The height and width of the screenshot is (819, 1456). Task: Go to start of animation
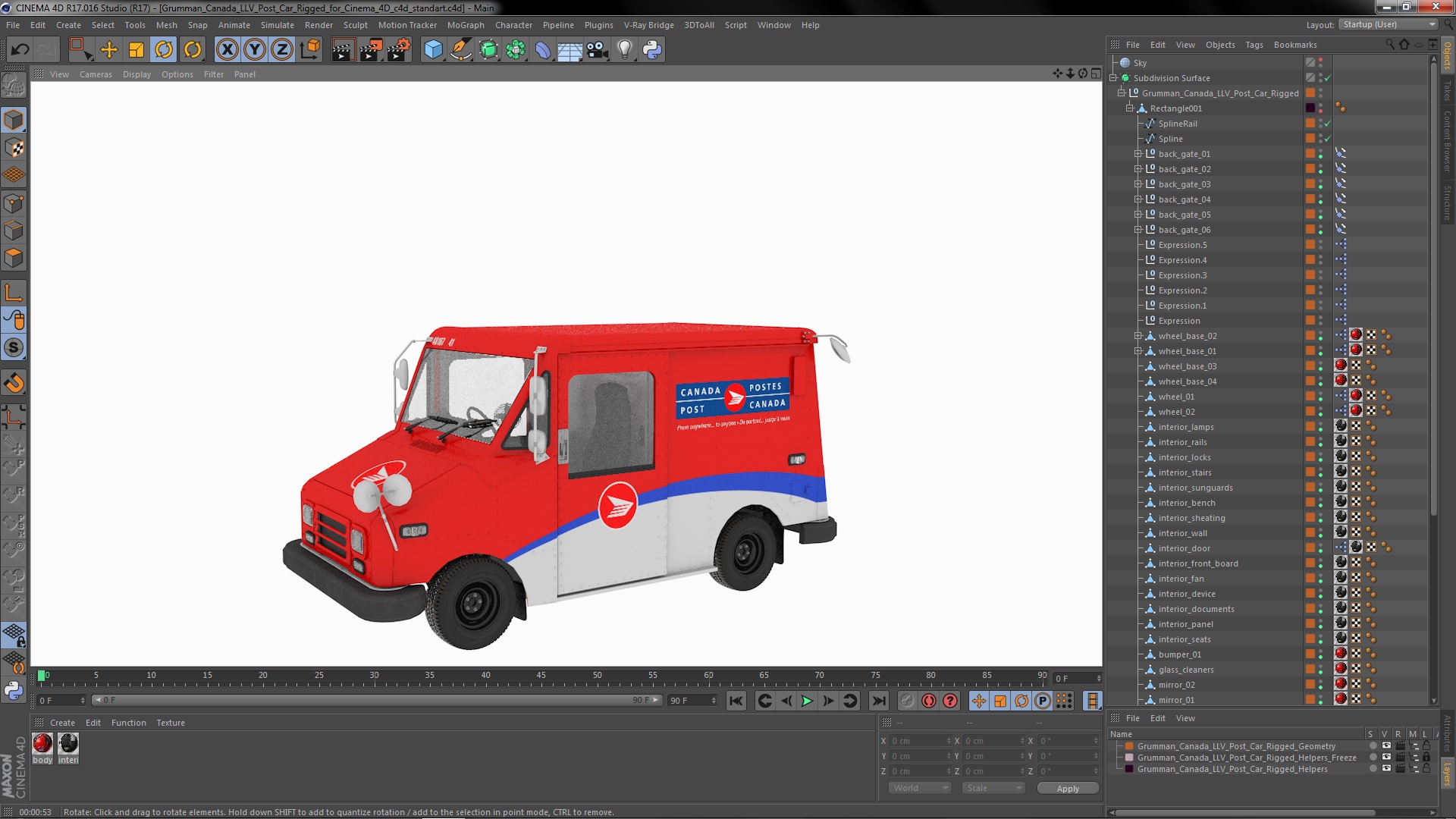pos(736,701)
